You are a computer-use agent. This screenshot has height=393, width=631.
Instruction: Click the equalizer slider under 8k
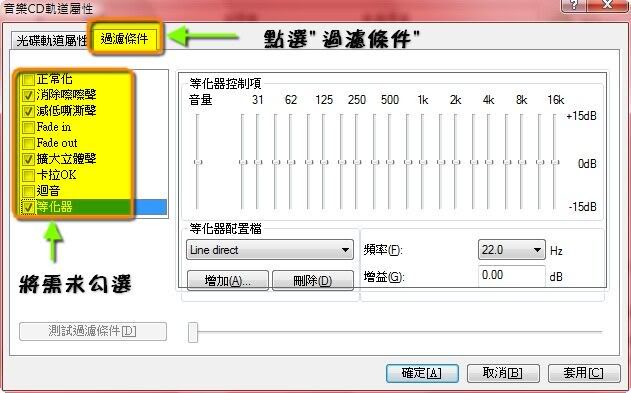click(522, 162)
